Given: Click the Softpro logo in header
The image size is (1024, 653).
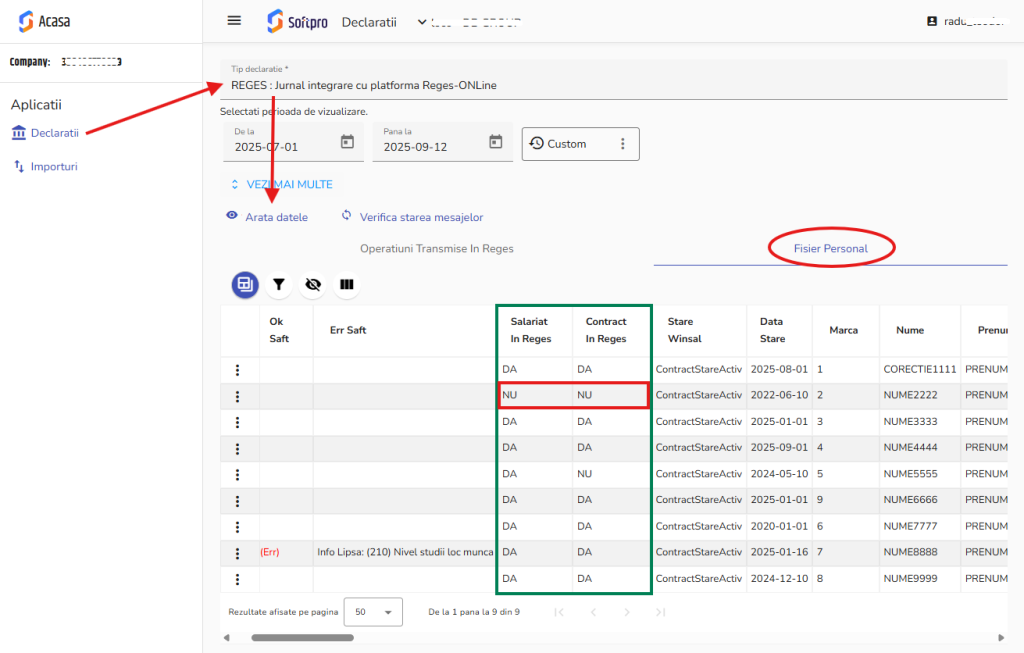Looking at the screenshot, I should pyautogui.click(x=297, y=22).
